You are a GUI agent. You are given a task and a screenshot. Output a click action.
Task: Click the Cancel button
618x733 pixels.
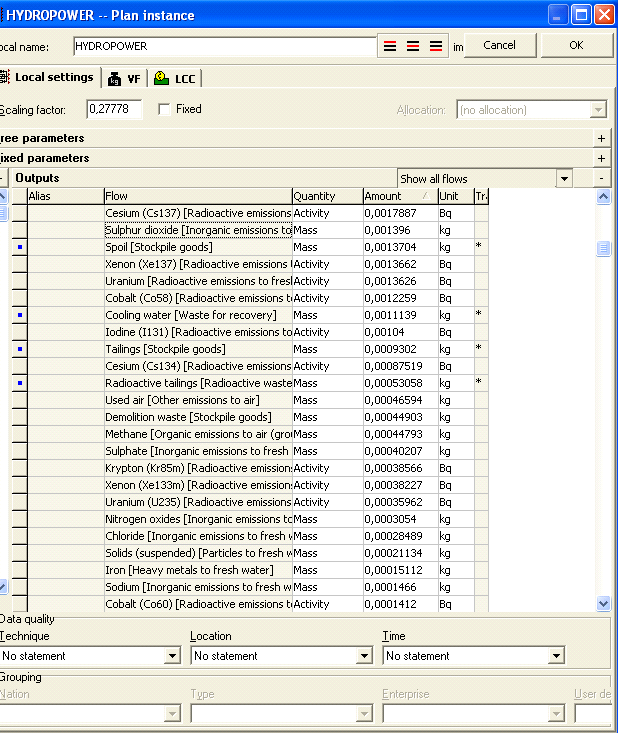(500, 45)
